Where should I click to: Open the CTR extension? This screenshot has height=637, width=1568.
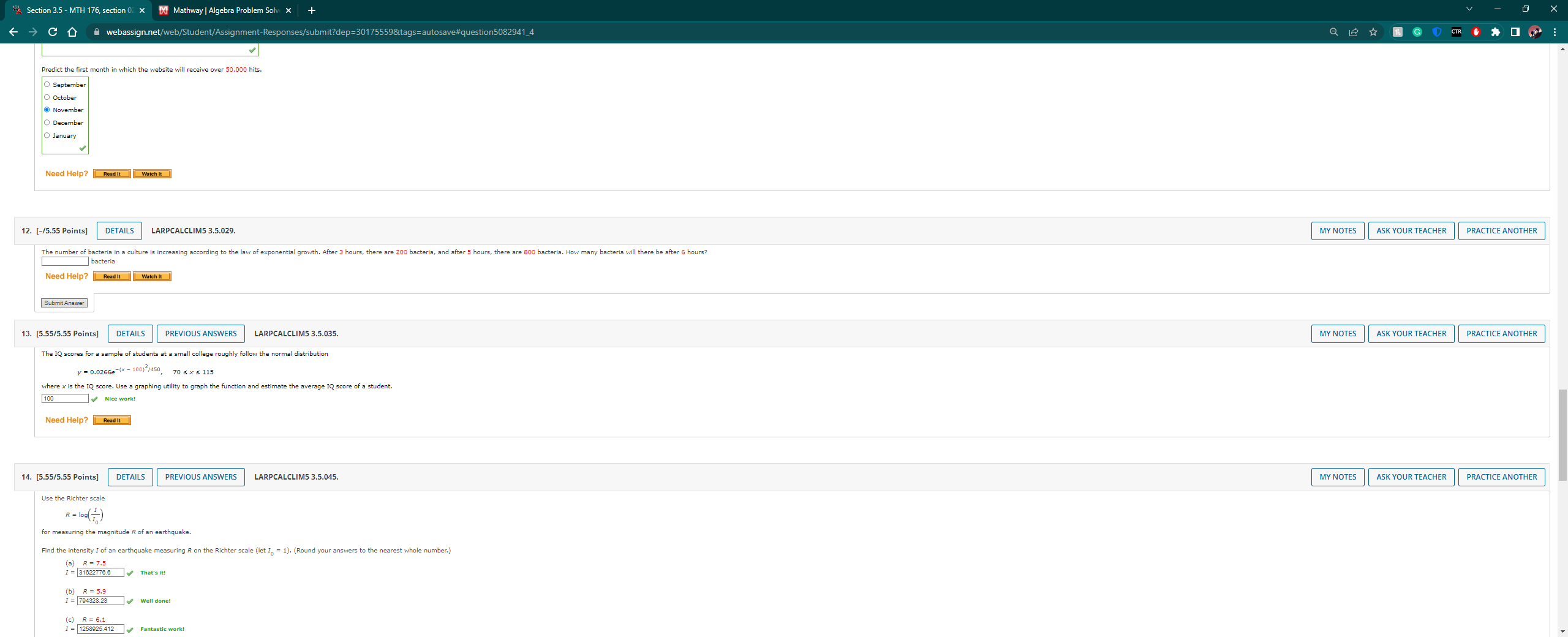[1457, 32]
